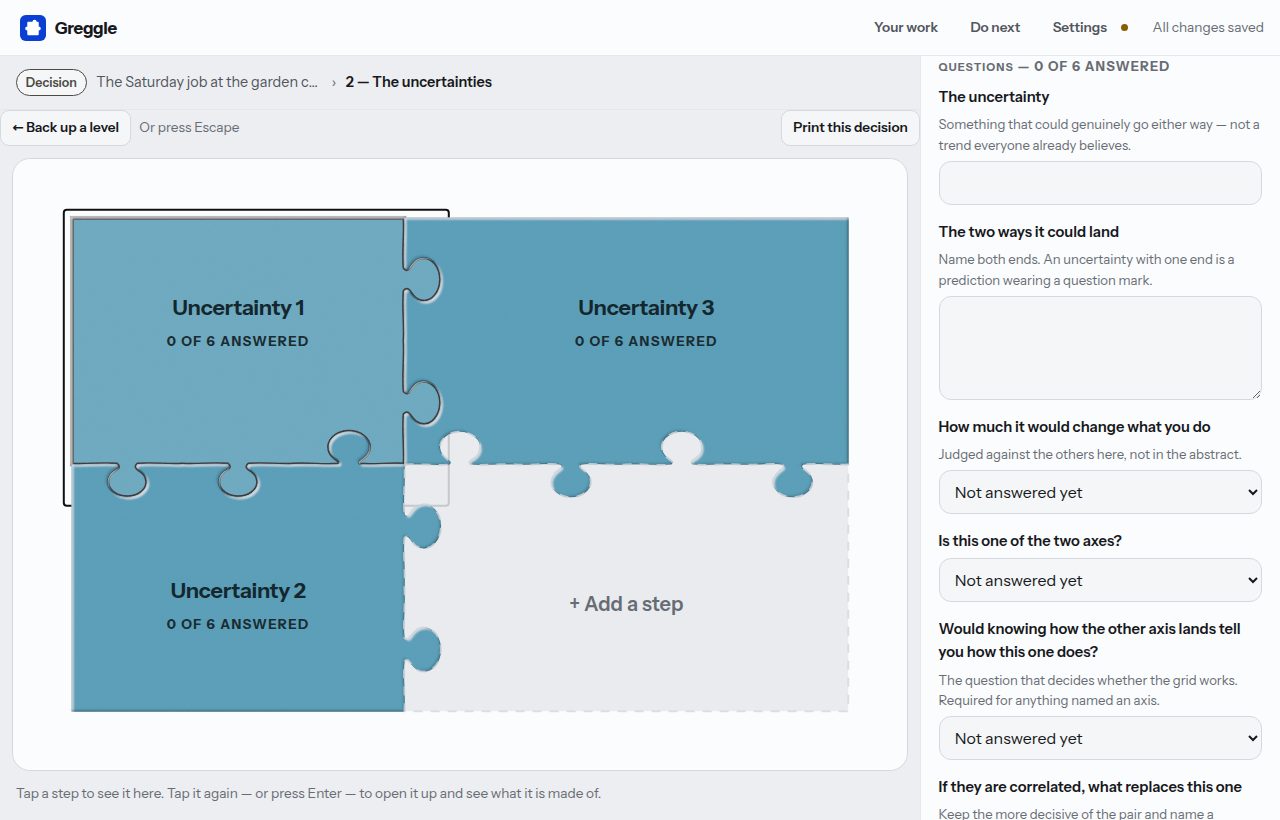Screen dimensions: 1280x820
Task: Click the 'Questions — 0 of 6 answered' heading
Action: 1054,66
